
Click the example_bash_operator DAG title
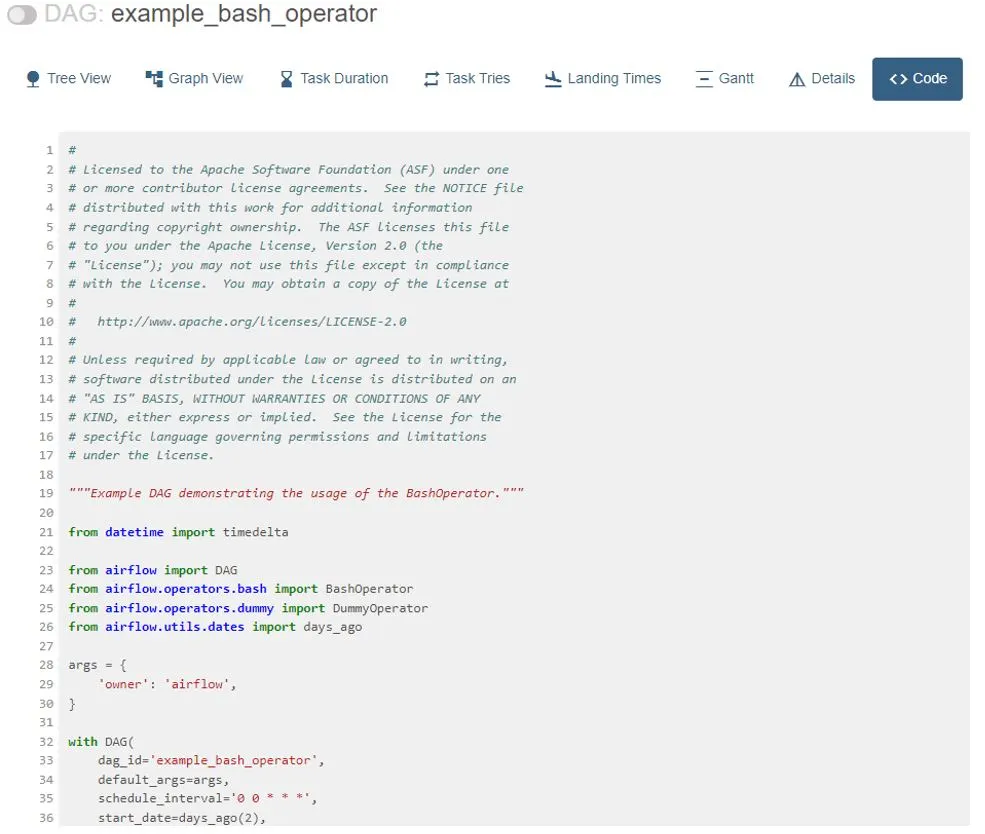point(244,14)
